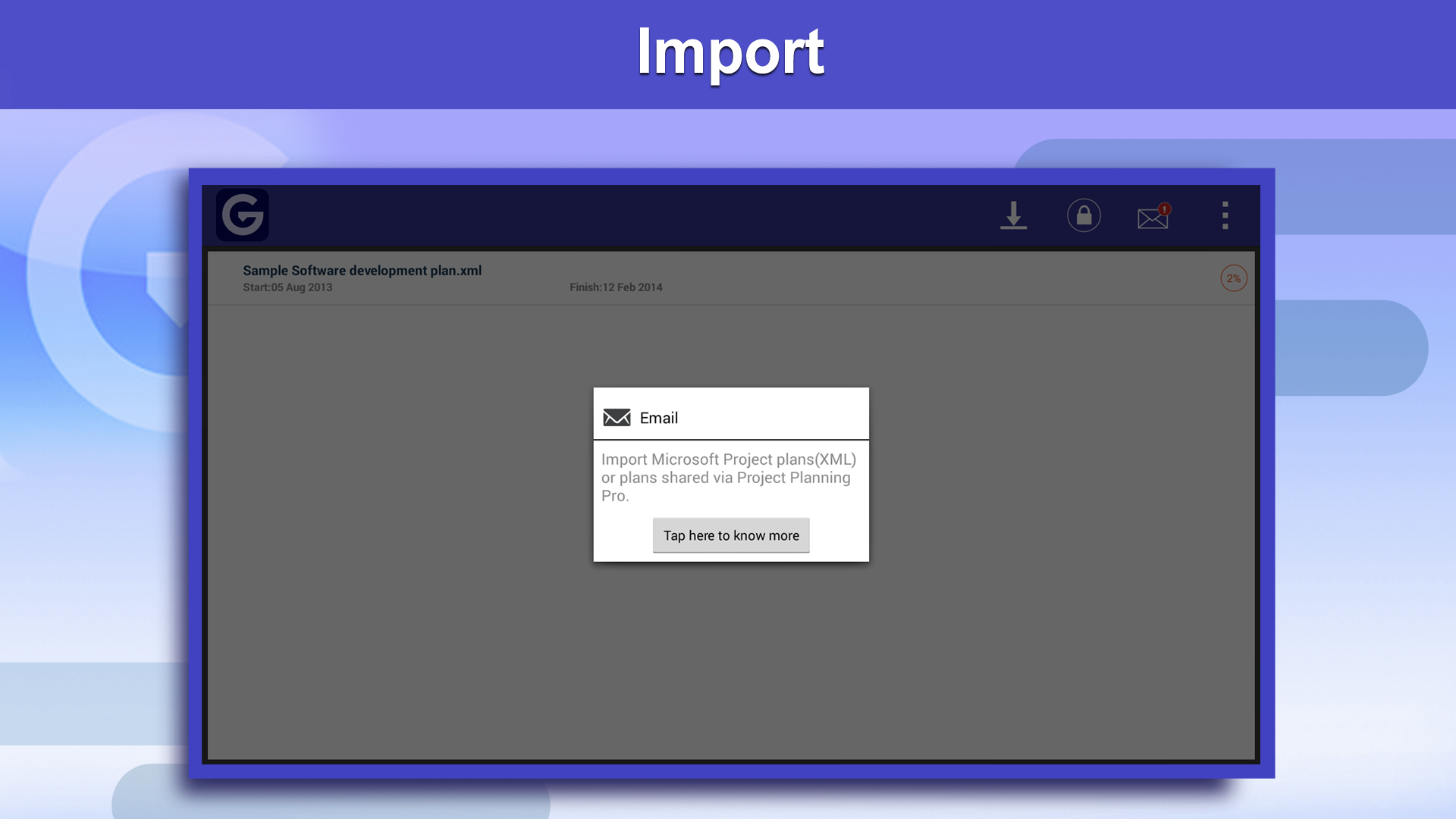Click red alert badge on envelope icon
This screenshot has width=1456, height=819.
pyautogui.click(x=1165, y=209)
